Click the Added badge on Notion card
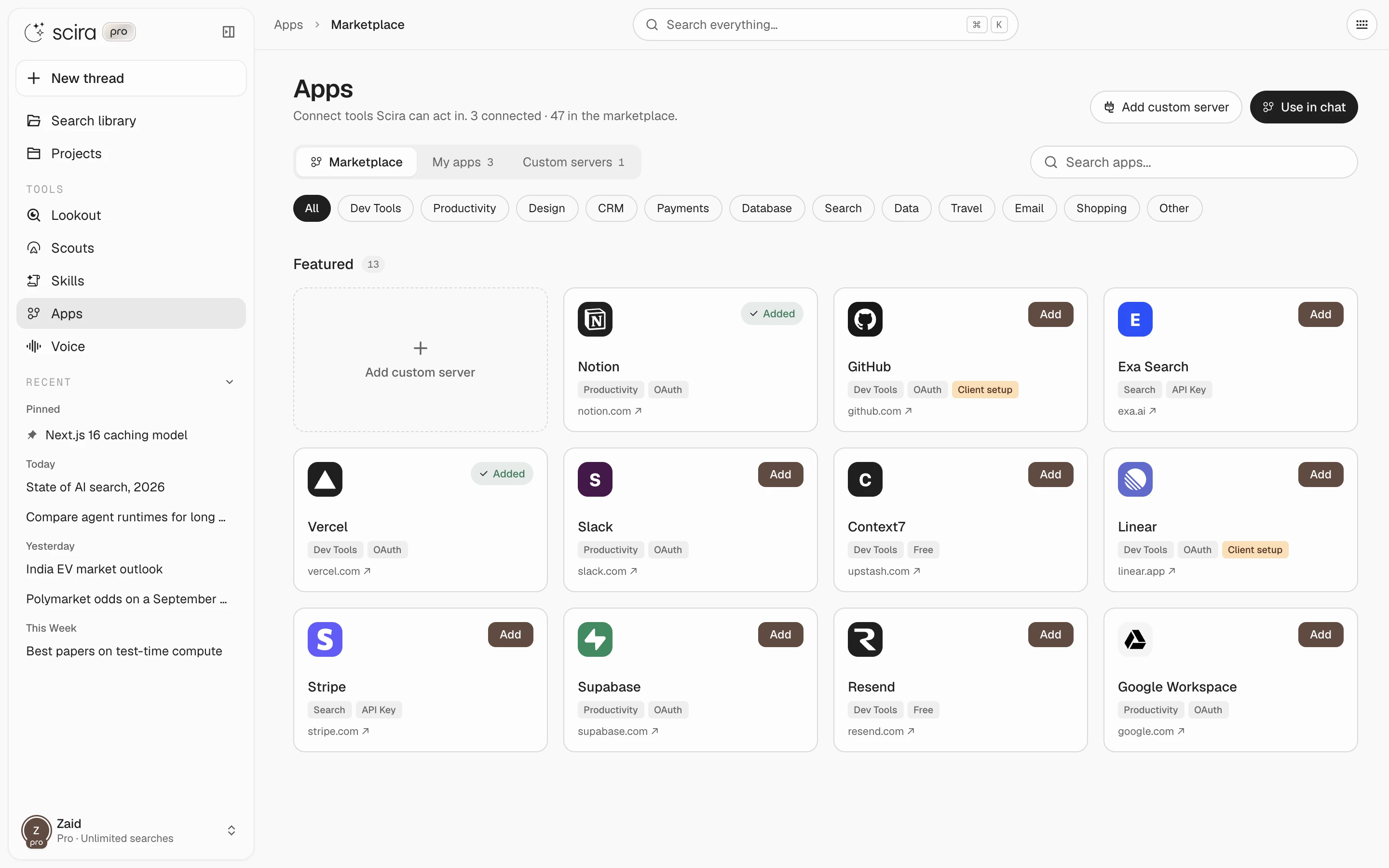Screen dimensions: 1389x868 [x=771, y=313]
